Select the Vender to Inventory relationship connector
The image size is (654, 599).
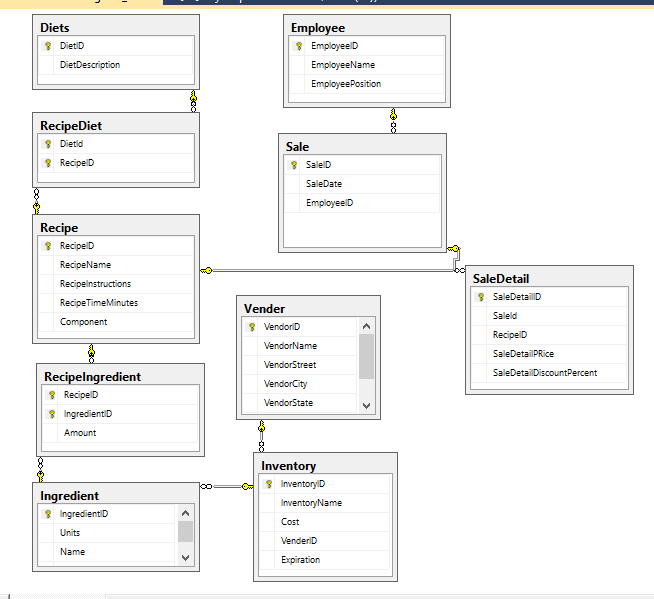pos(262,436)
